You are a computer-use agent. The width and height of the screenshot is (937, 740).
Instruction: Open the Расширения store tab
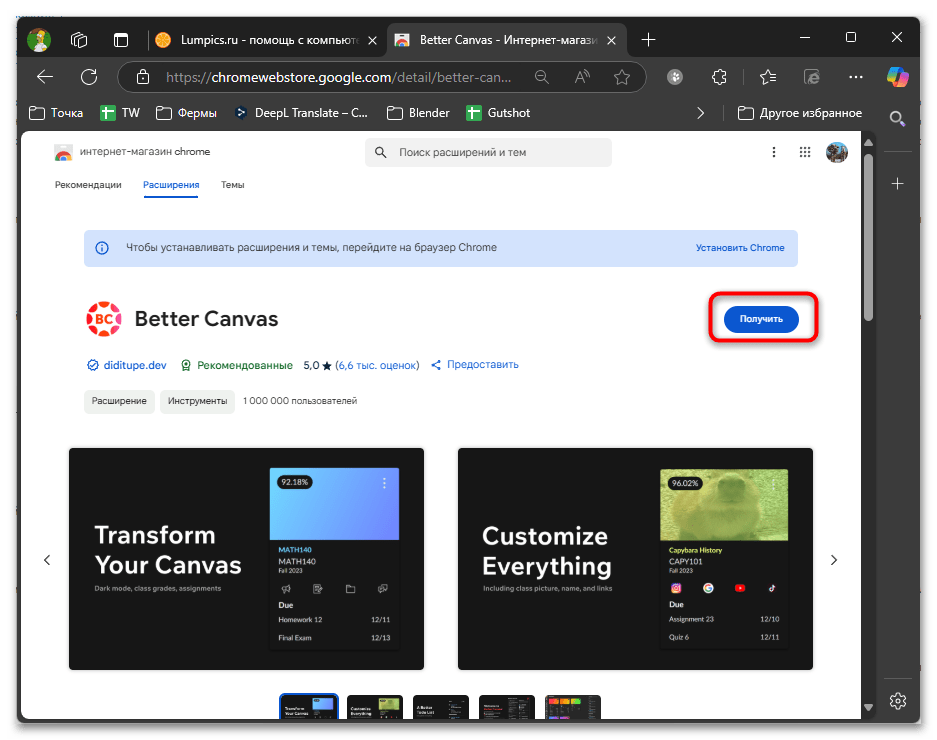tap(171, 185)
